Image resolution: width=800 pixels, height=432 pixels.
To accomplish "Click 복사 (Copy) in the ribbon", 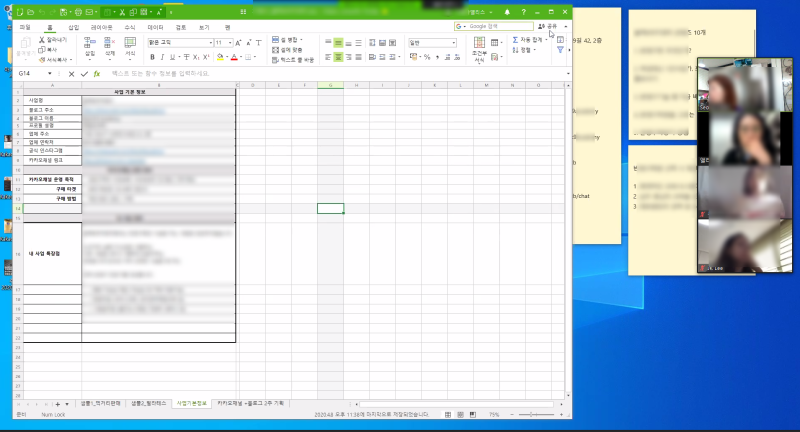I will pos(48,49).
